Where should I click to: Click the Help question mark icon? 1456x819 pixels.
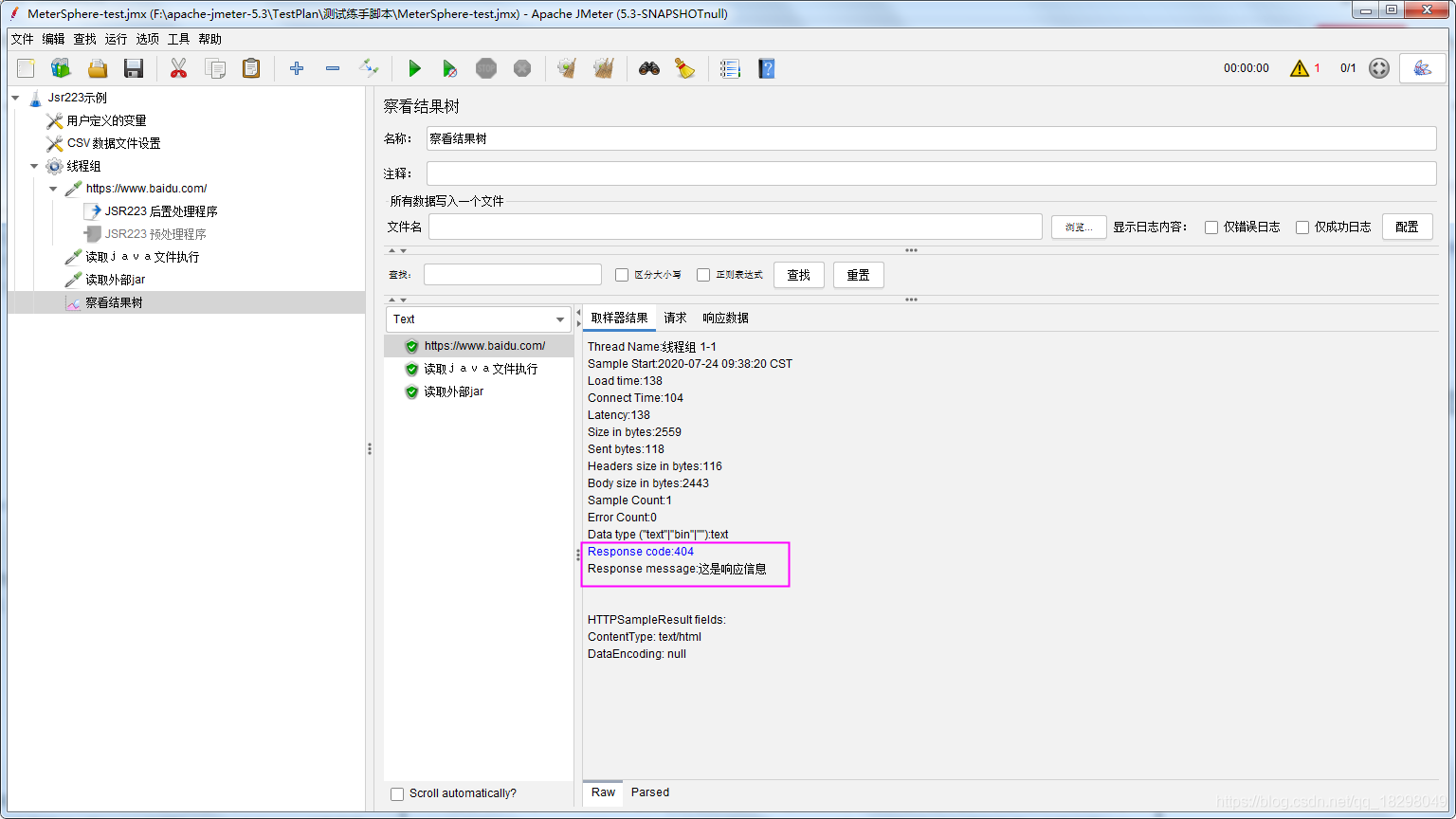[767, 68]
